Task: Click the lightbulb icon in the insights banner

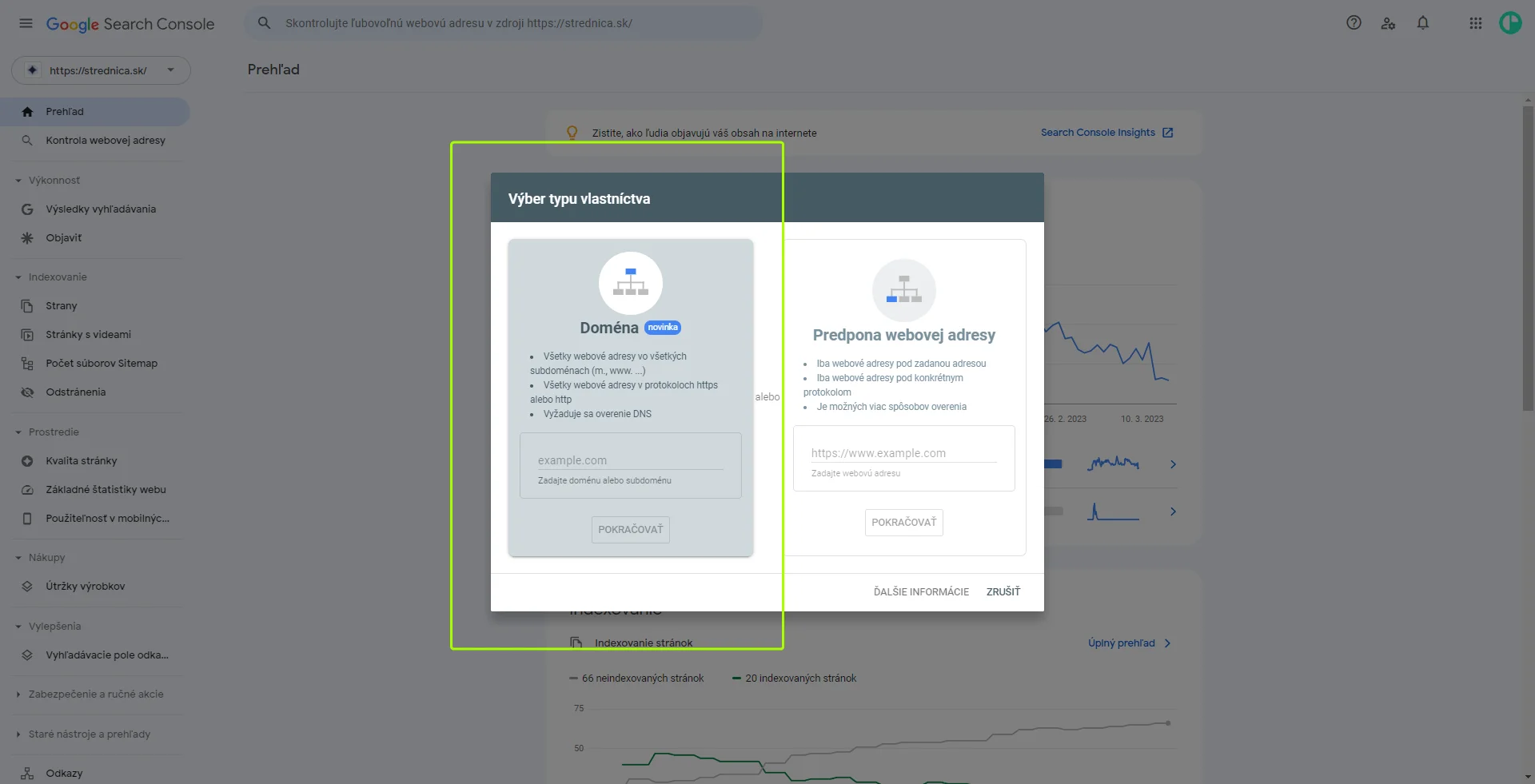Action: [572, 133]
